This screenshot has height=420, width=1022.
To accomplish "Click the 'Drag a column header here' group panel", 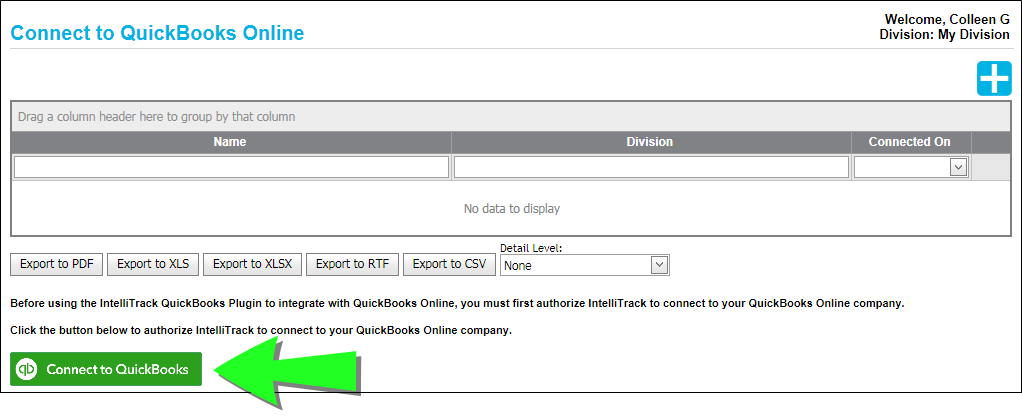I will pyautogui.click(x=511, y=117).
